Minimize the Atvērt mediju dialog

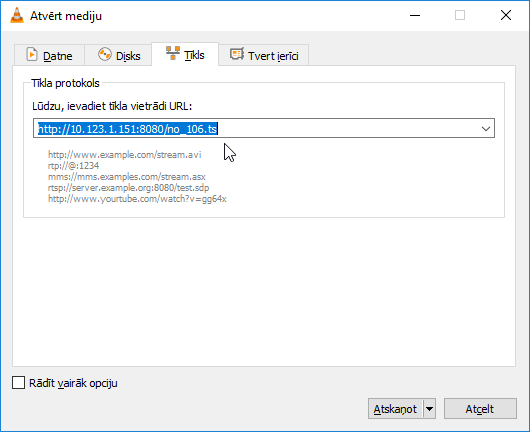pos(415,15)
